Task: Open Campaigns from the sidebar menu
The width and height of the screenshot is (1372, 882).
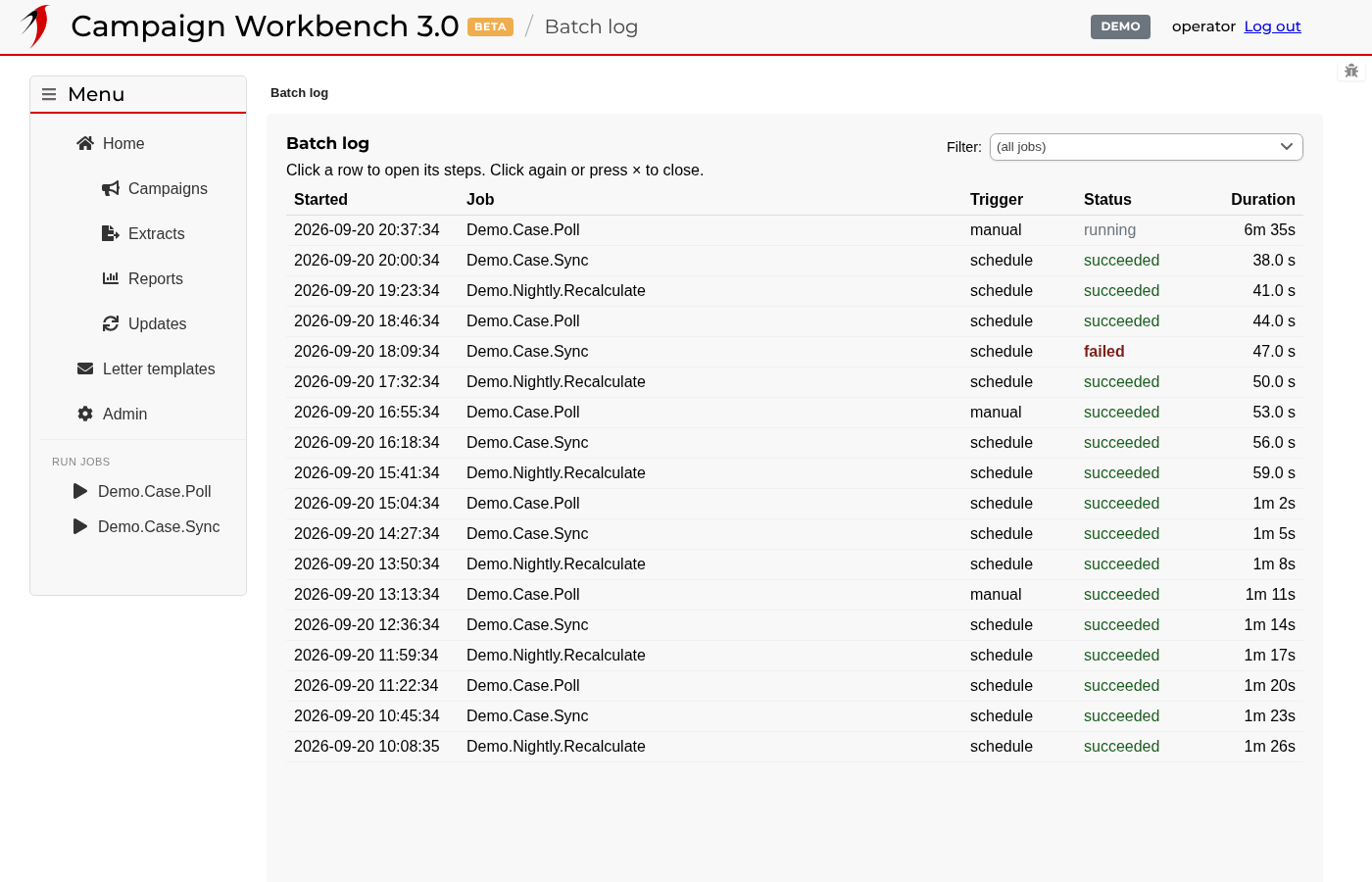Action: click(x=168, y=188)
